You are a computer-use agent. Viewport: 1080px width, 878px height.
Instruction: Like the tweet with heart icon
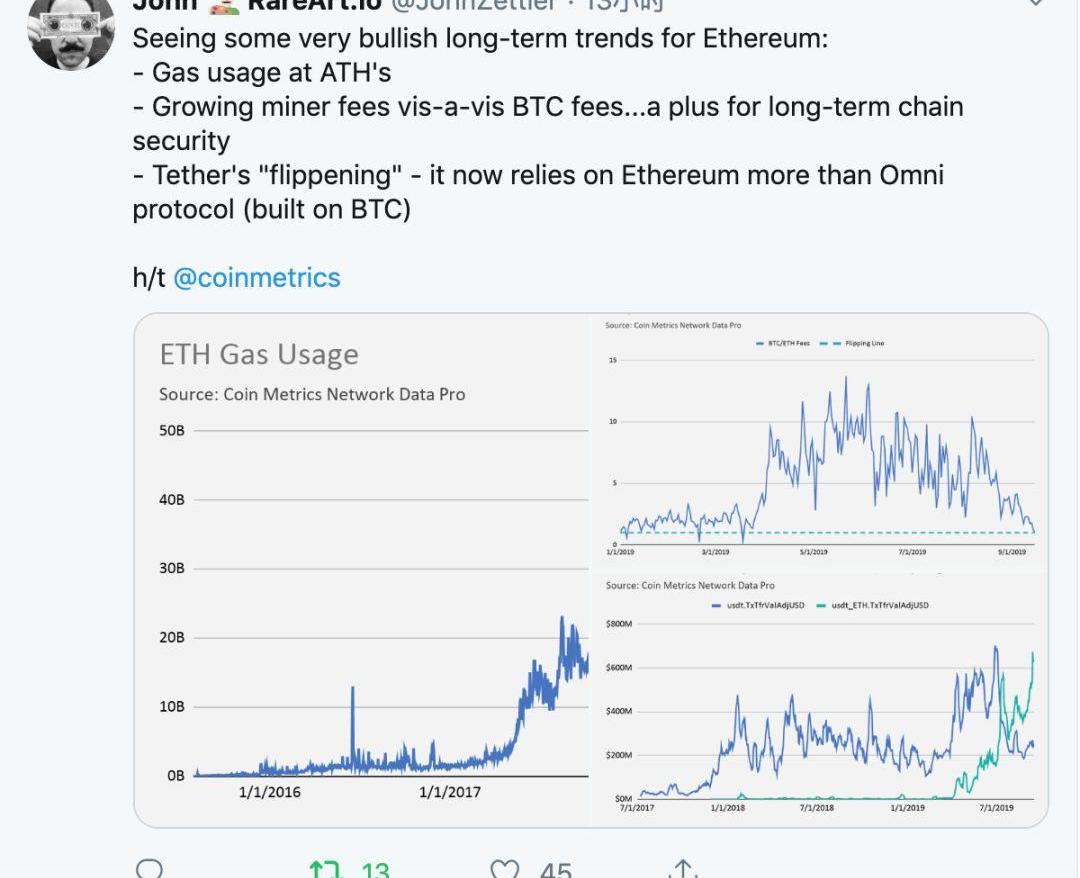coord(505,868)
